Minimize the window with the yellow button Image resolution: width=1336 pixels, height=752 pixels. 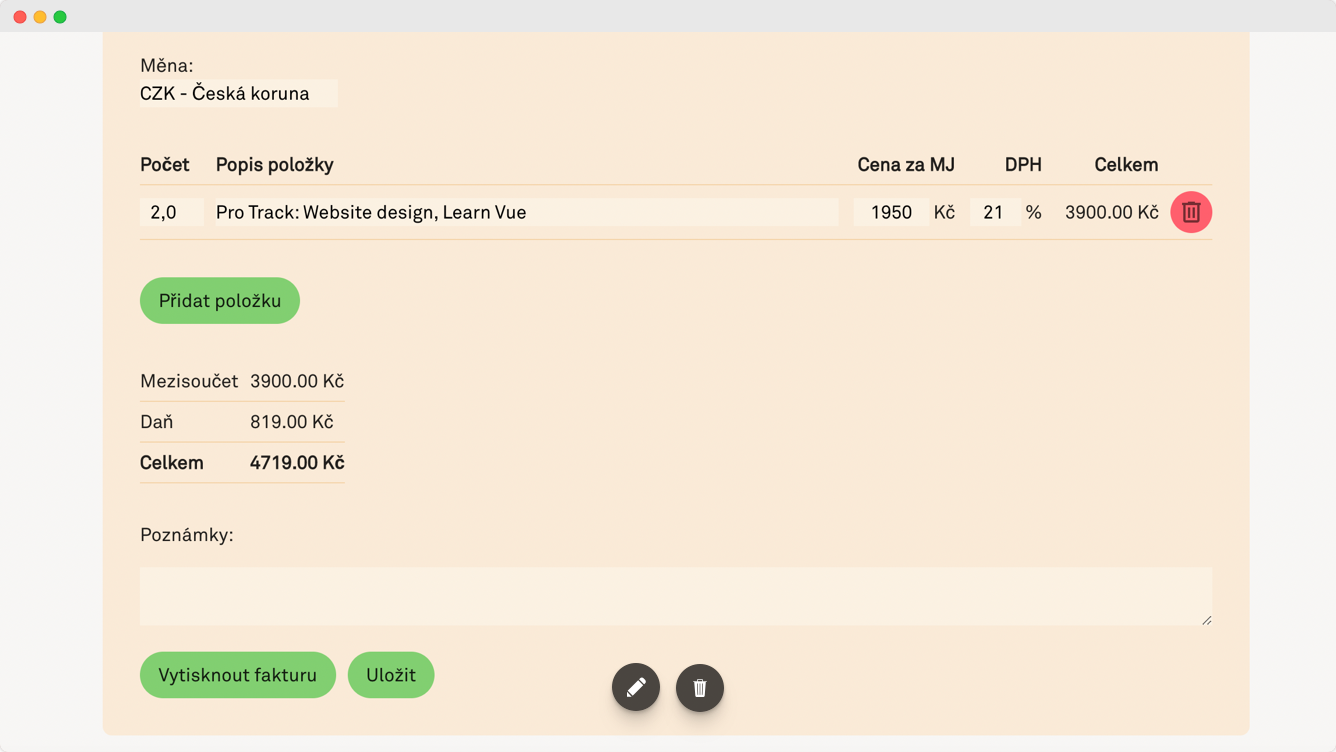(40, 17)
